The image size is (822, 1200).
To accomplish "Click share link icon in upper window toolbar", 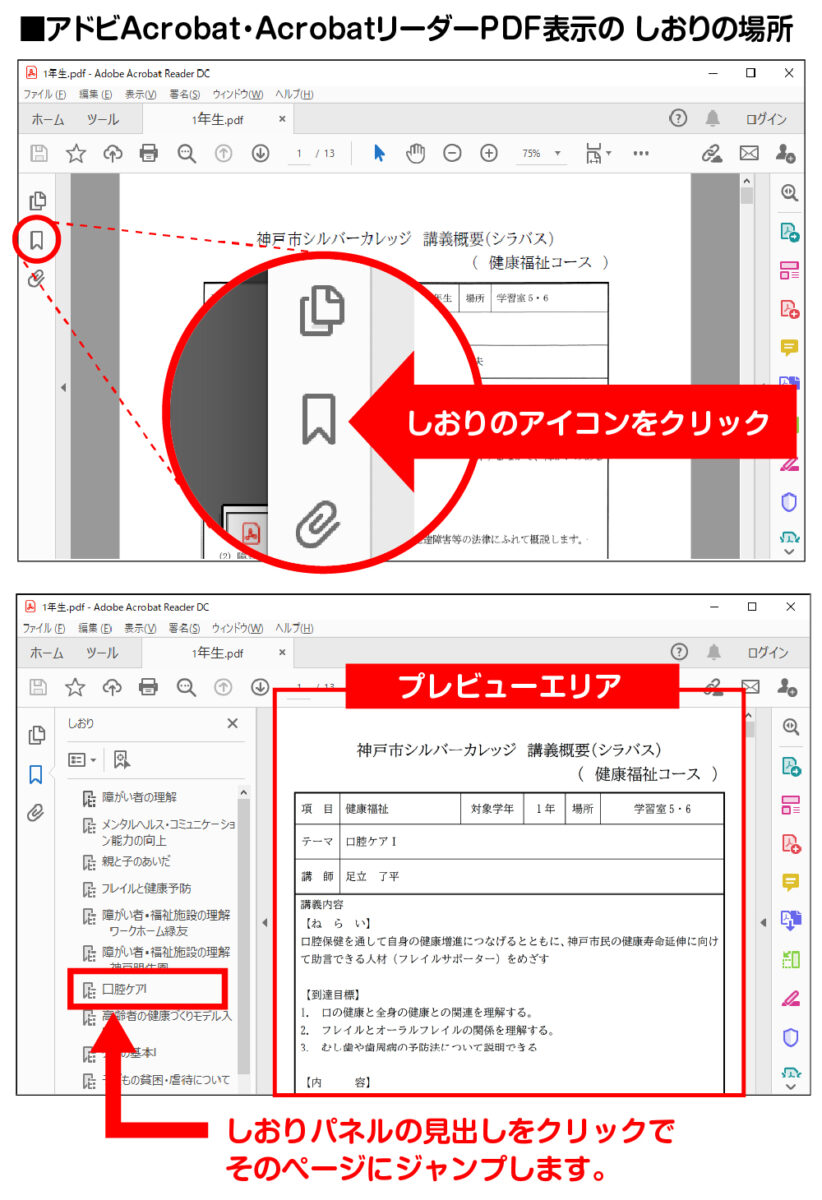I will (712, 153).
